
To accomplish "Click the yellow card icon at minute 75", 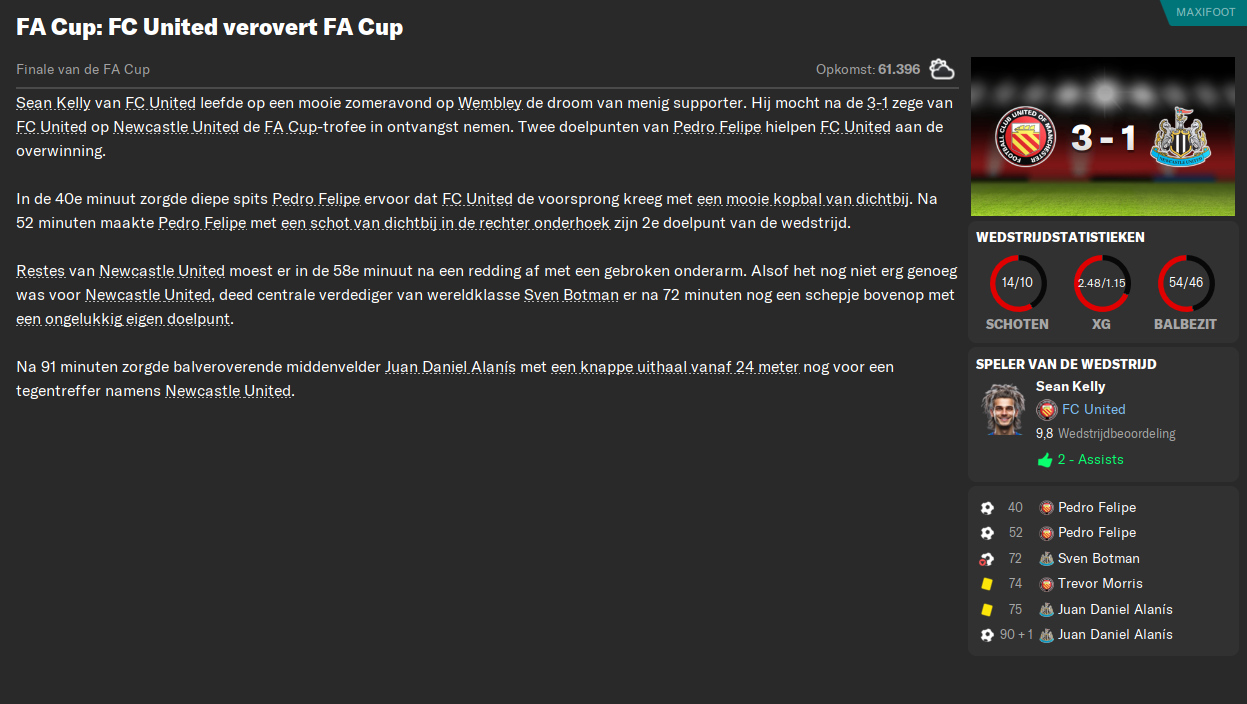I will (x=987, y=610).
